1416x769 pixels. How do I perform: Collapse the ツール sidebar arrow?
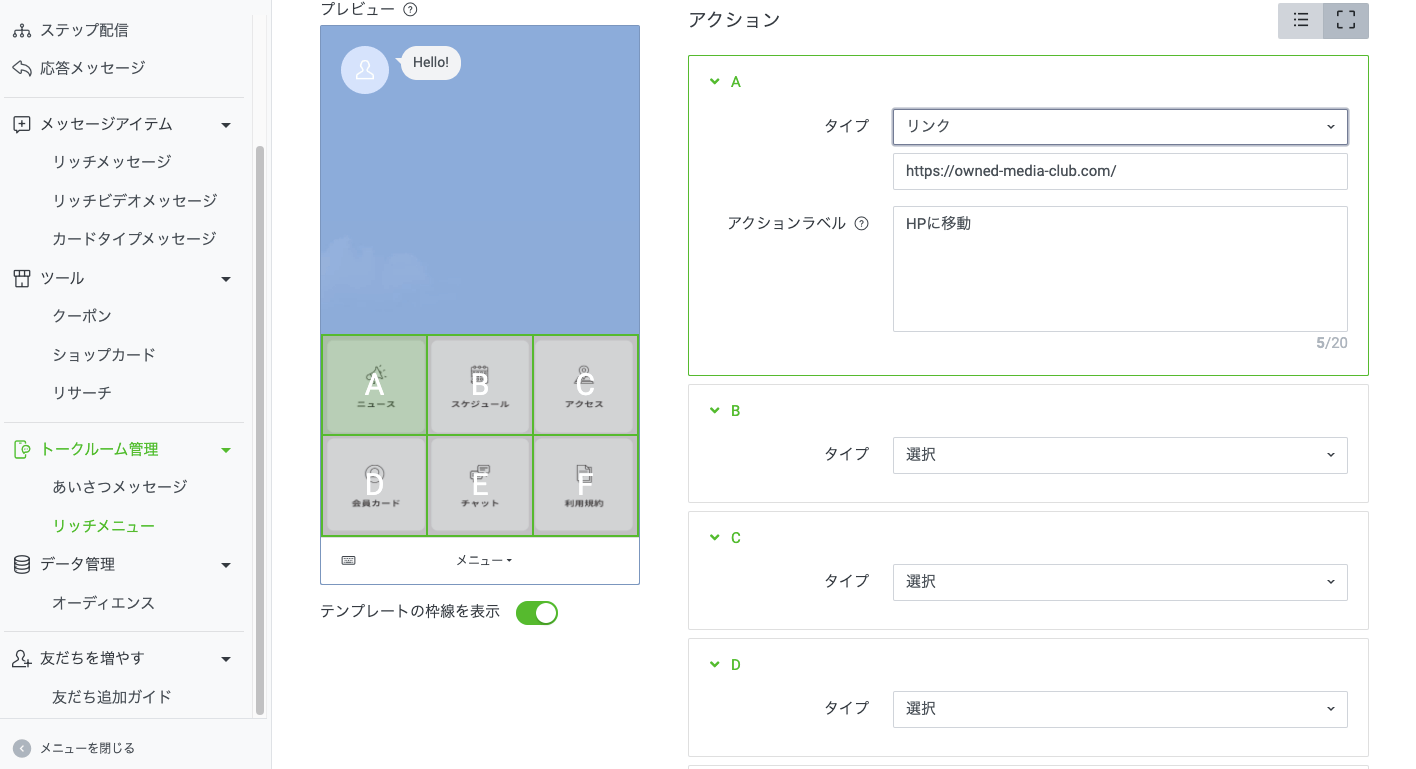click(226, 279)
